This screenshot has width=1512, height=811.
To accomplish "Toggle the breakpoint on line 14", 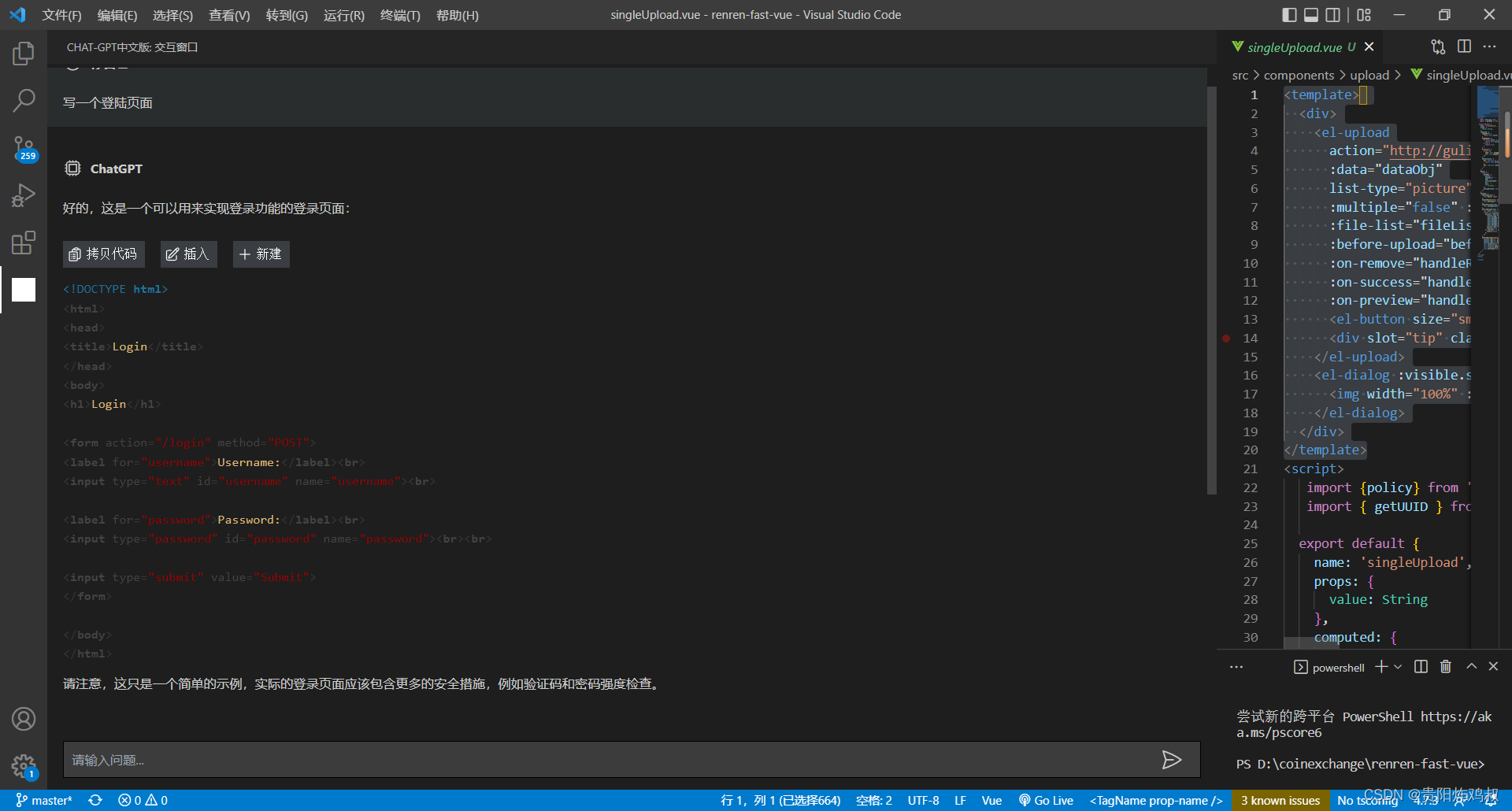I will pyautogui.click(x=1226, y=338).
